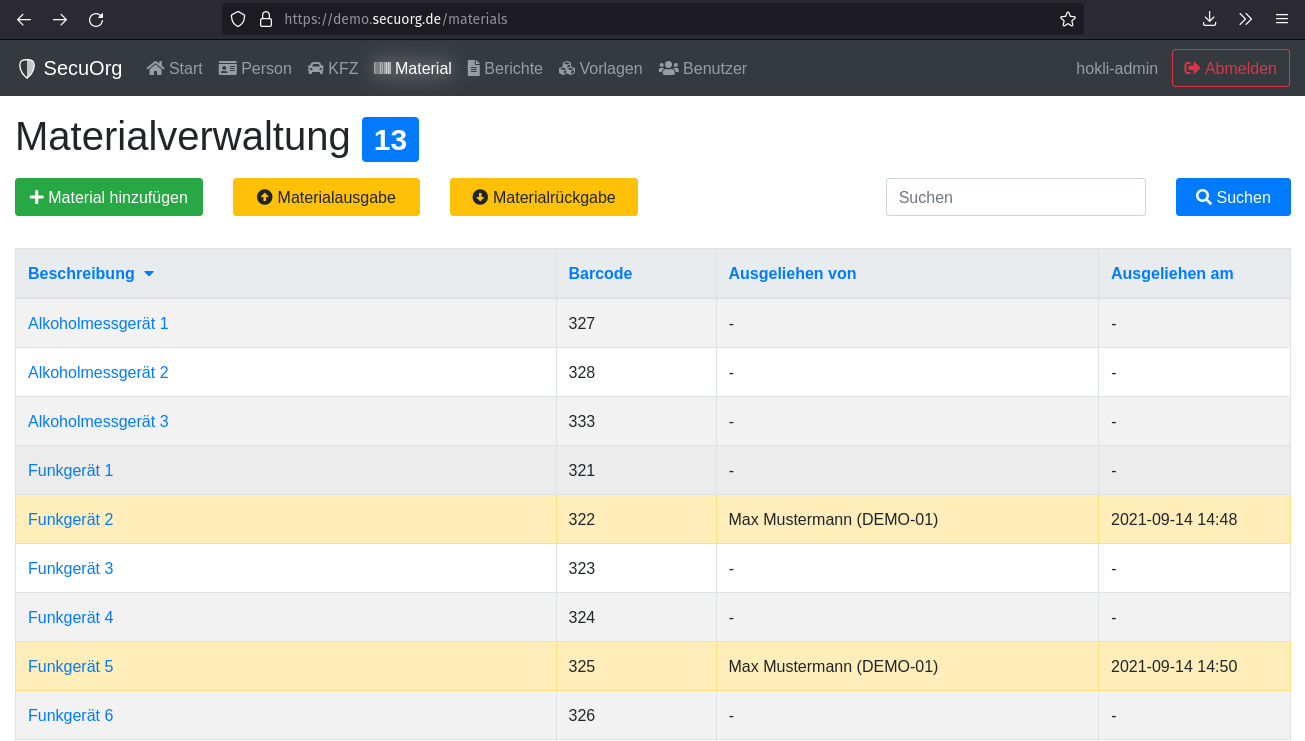Open the Start menu item
1305x741 pixels.
[174, 68]
